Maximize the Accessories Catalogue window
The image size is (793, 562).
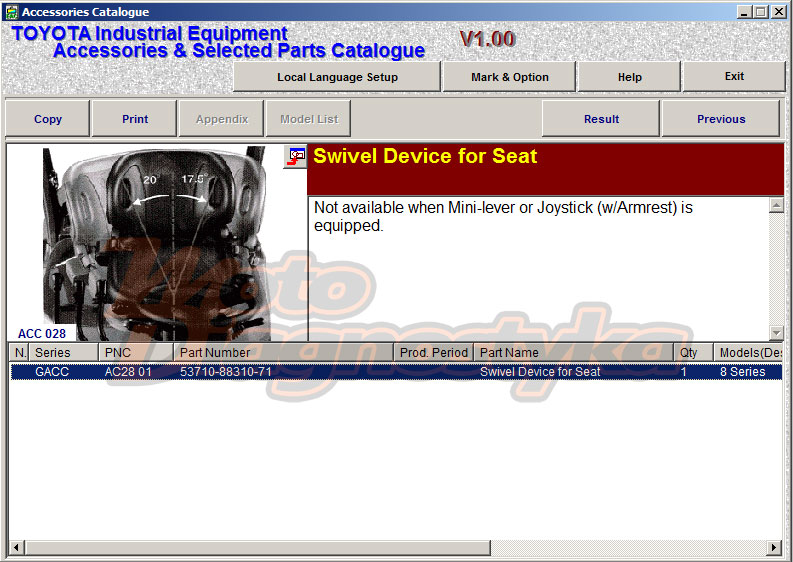tap(760, 12)
